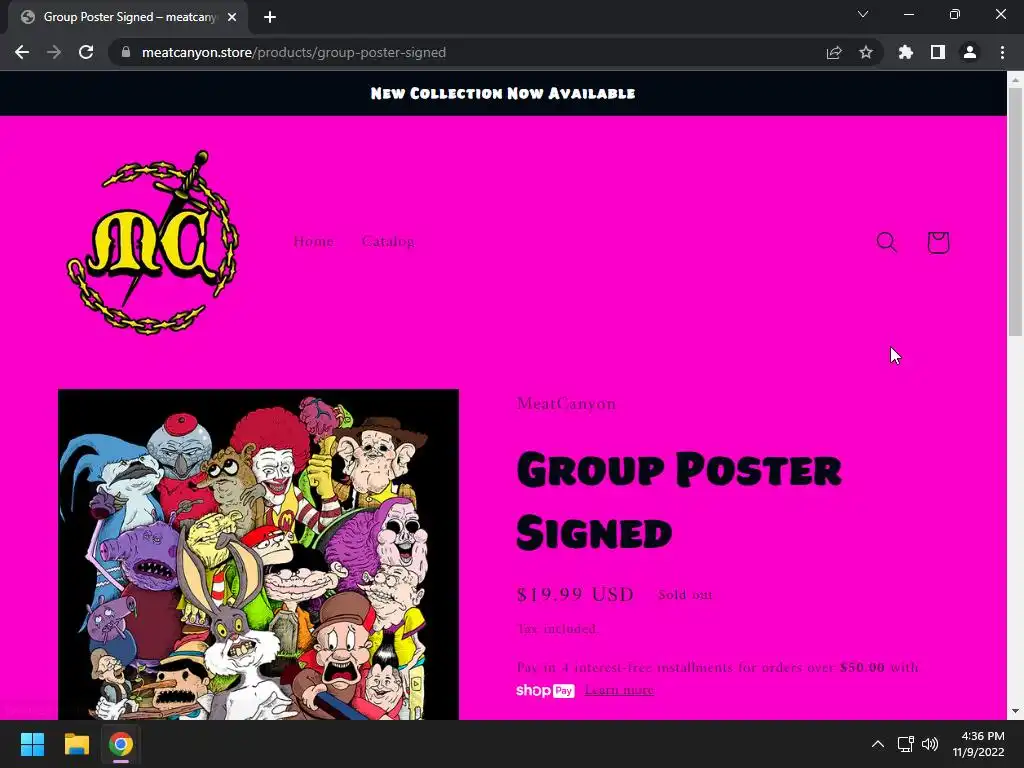Open the Chrome profile avatar icon
The height and width of the screenshot is (768, 1024).
pyautogui.click(x=970, y=52)
